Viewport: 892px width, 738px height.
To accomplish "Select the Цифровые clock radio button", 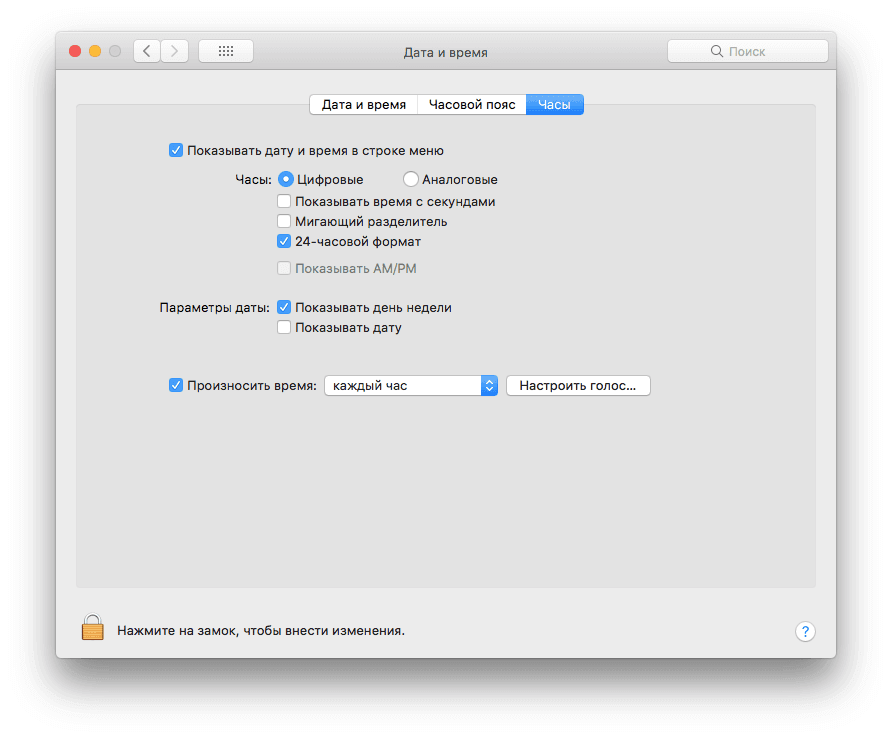I will (285, 180).
